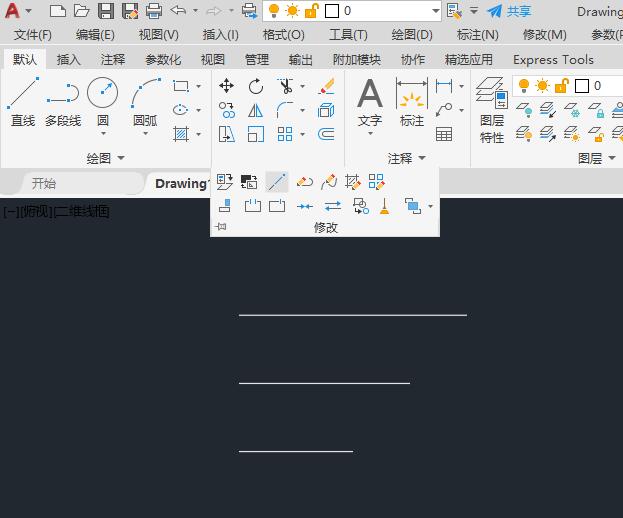Open the Edit Polyline tool

[x=305, y=182]
